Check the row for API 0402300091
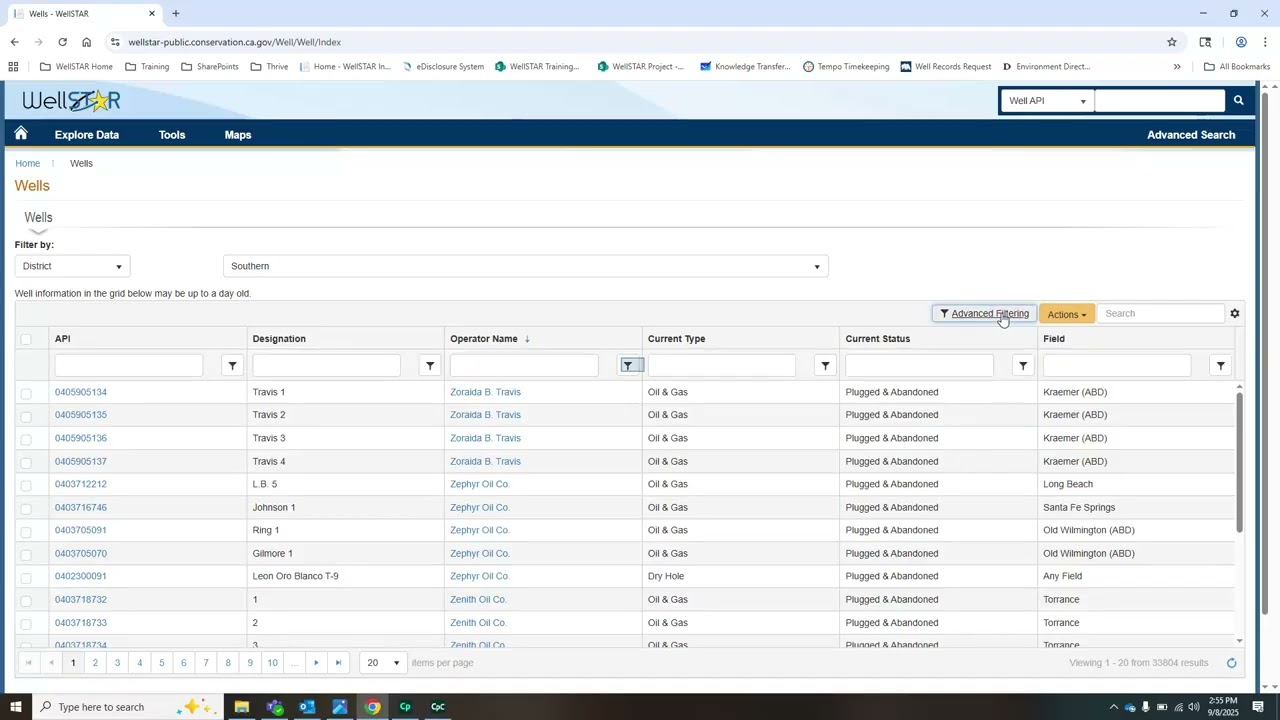This screenshot has width=1280, height=720. pos(26,577)
